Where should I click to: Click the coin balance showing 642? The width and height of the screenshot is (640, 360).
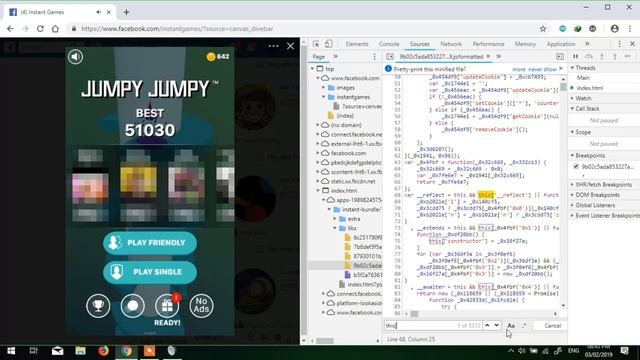(218, 56)
